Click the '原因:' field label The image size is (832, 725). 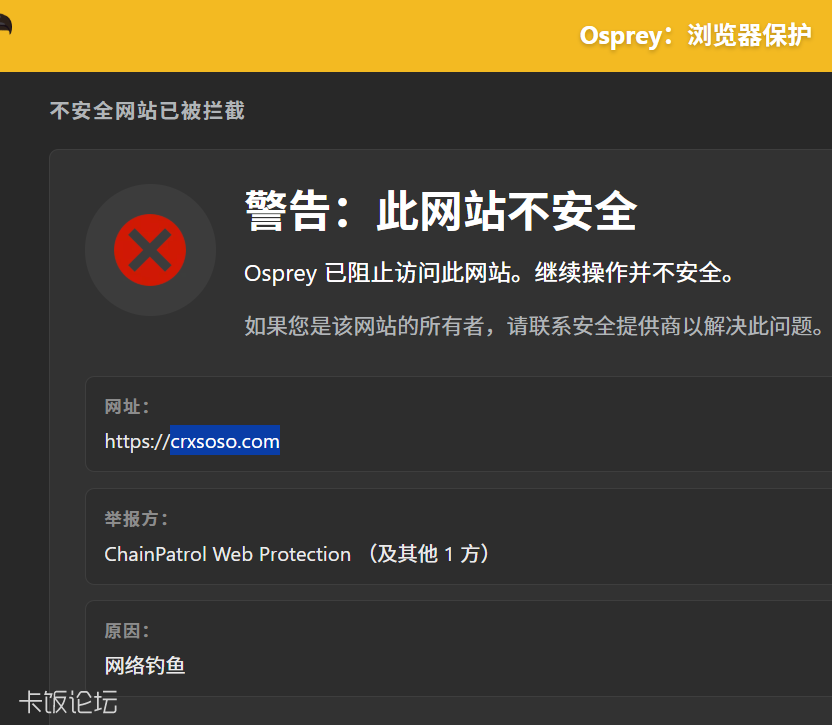(127, 631)
